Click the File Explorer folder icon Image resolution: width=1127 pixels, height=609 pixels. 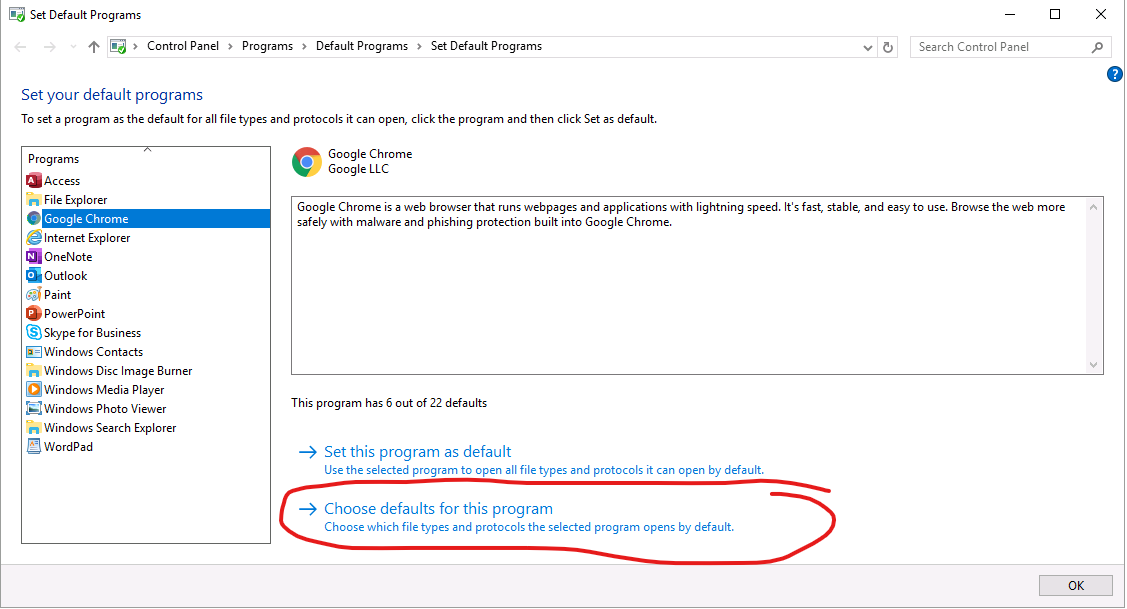(x=34, y=200)
